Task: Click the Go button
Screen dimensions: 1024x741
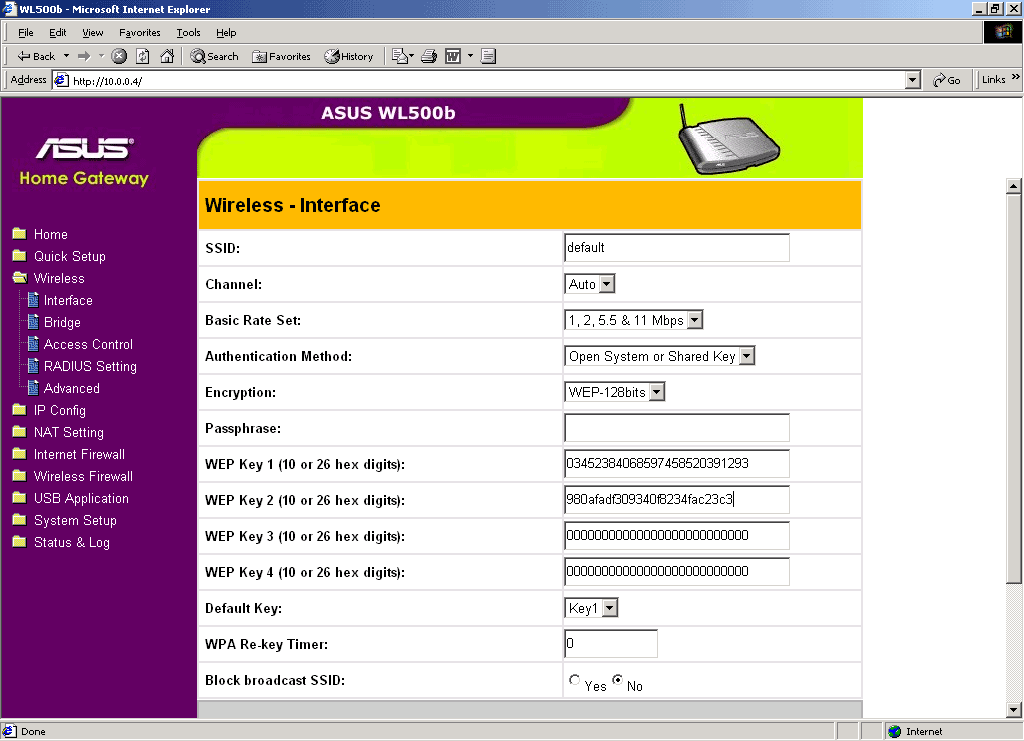Action: pyautogui.click(x=947, y=80)
